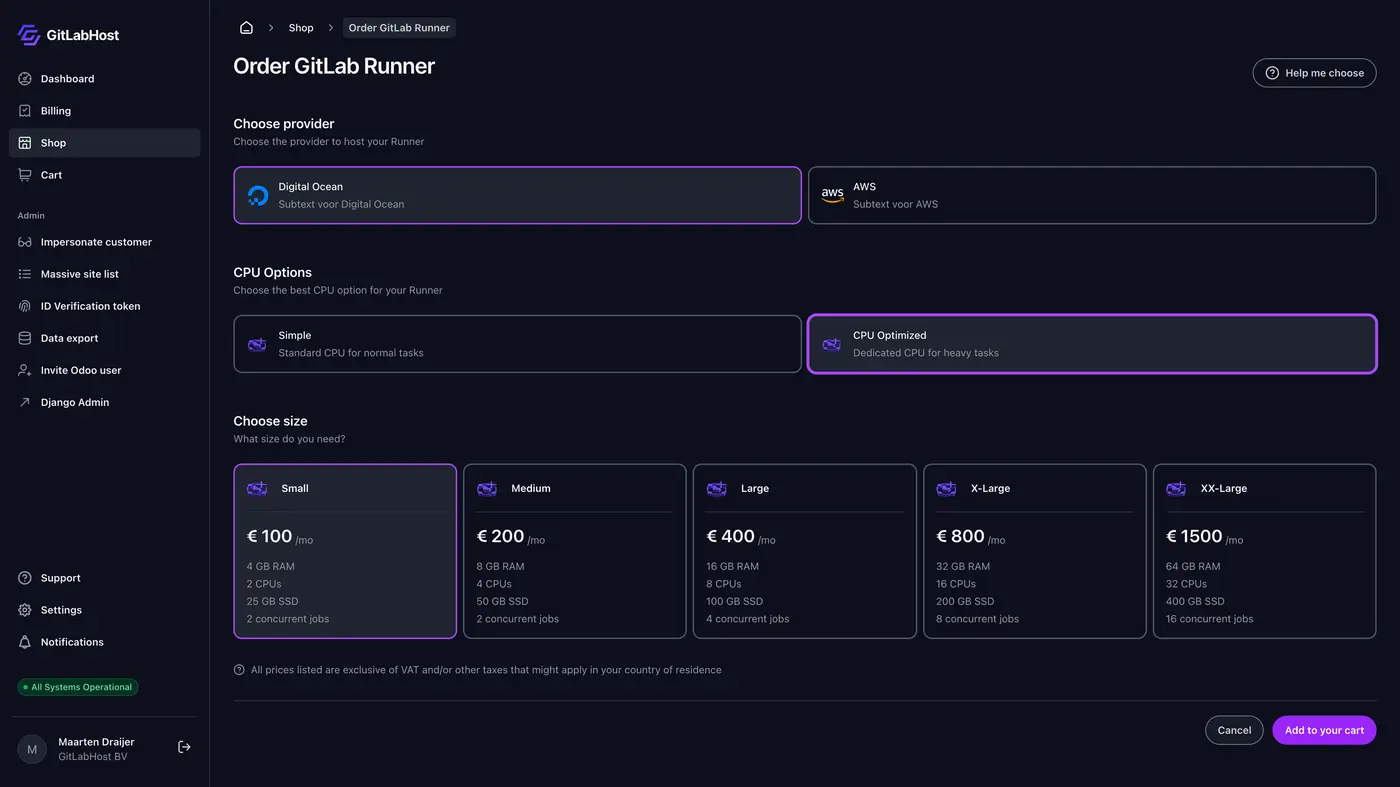This screenshot has width=1400, height=787.
Task: Open Billing in the sidebar
Action: (x=104, y=111)
